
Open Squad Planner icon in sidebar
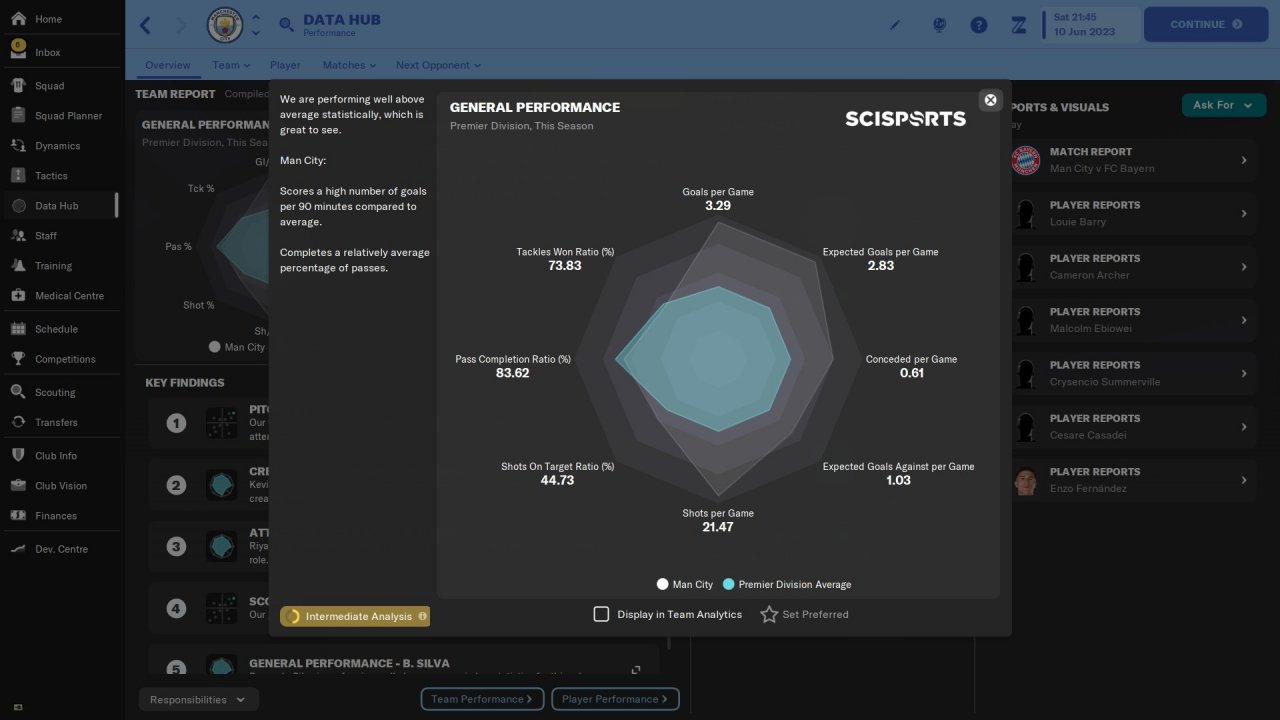point(18,116)
